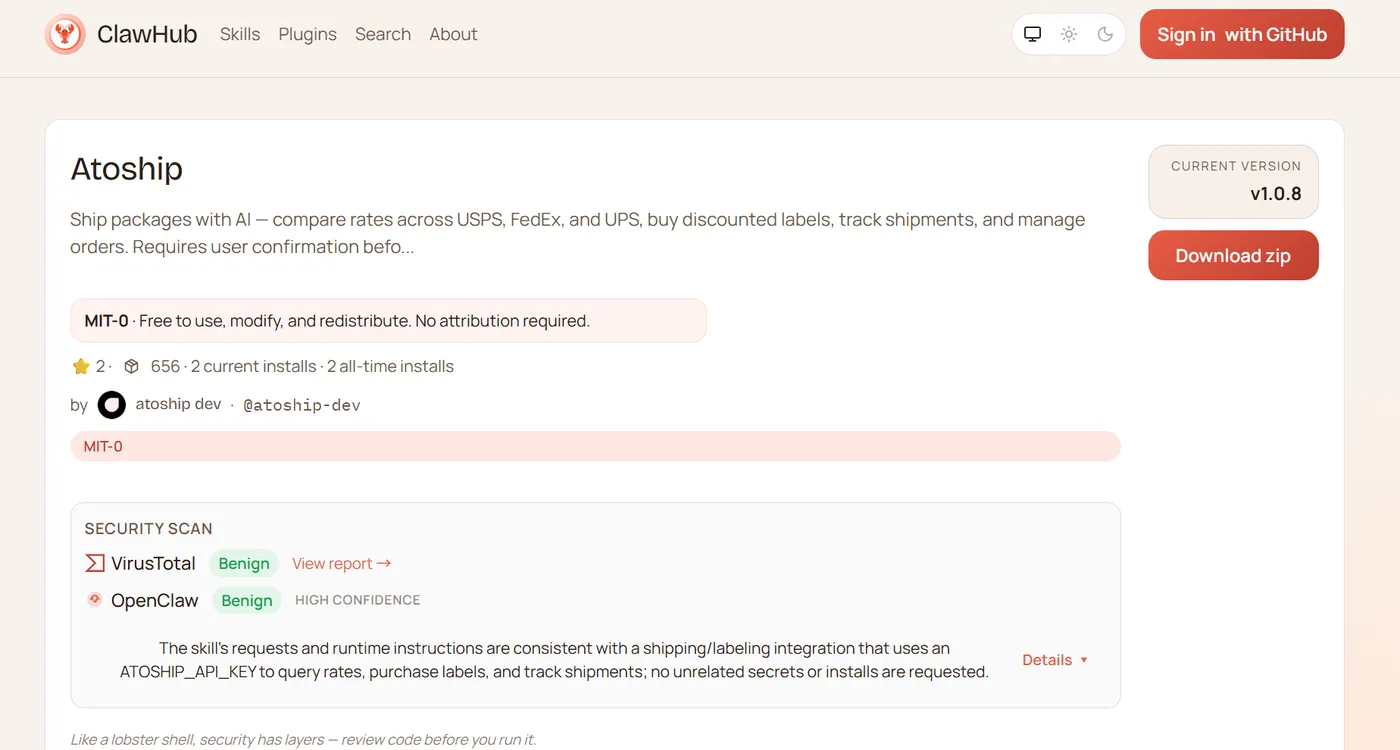This screenshot has height=750, width=1400.
Task: Click the ClawHub site name
Action: (147, 34)
